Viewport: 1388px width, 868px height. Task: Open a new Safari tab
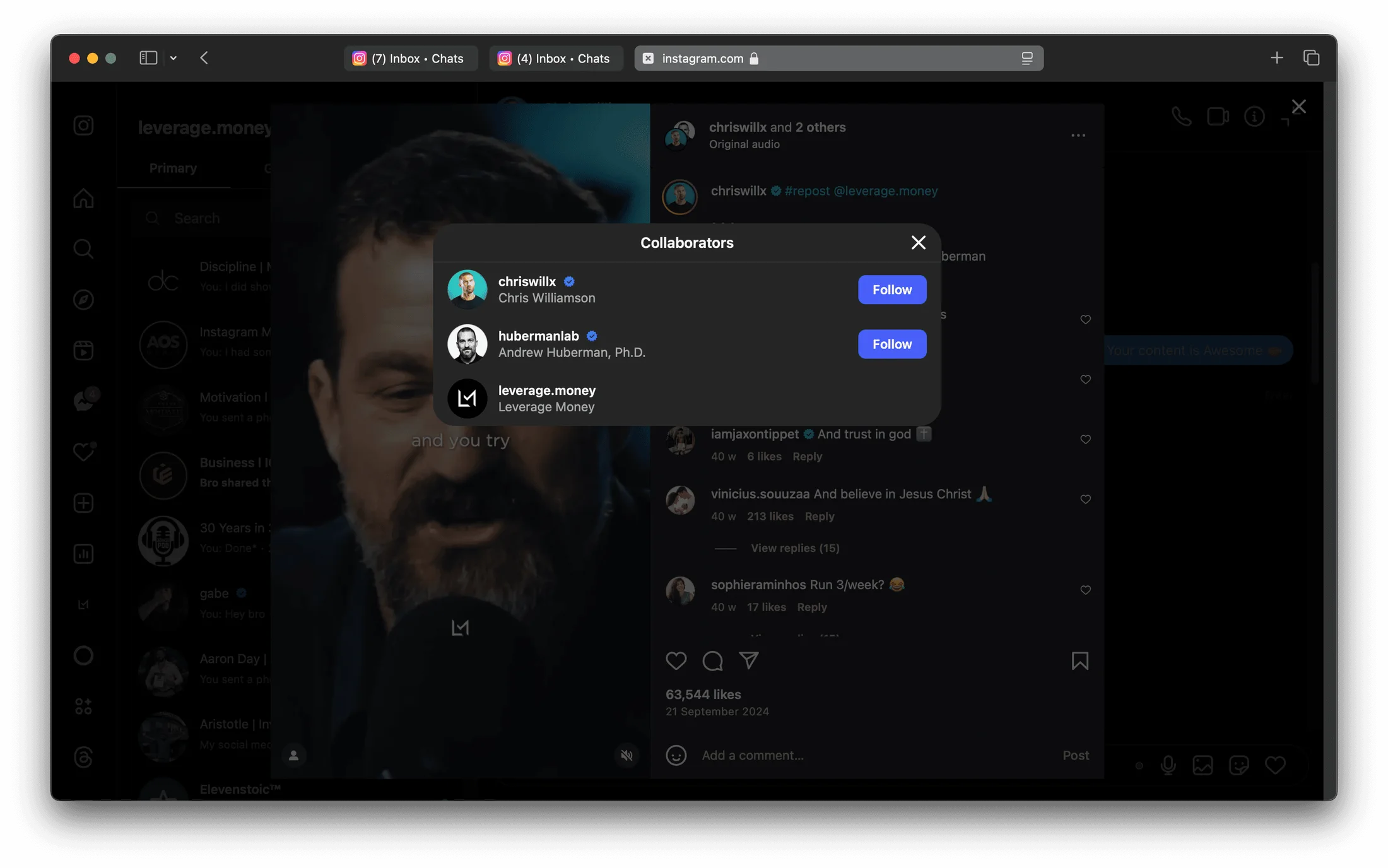(1276, 58)
